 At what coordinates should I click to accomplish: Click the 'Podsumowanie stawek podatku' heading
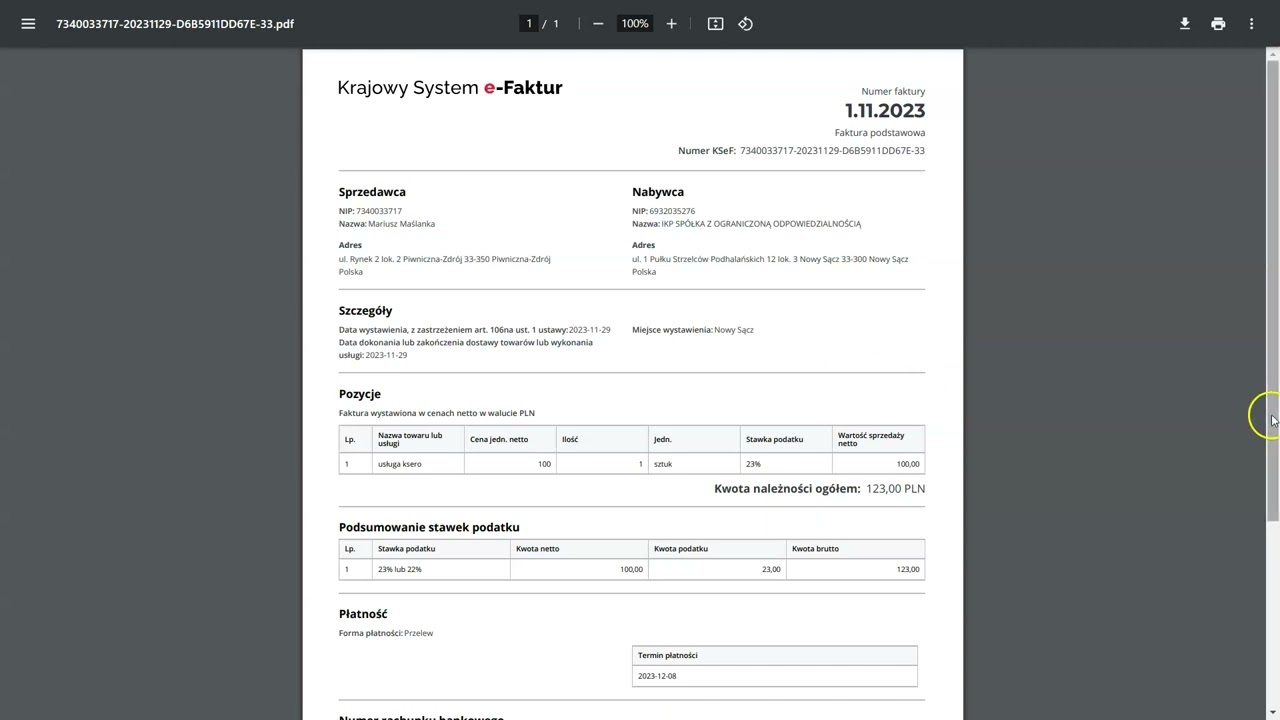point(429,527)
